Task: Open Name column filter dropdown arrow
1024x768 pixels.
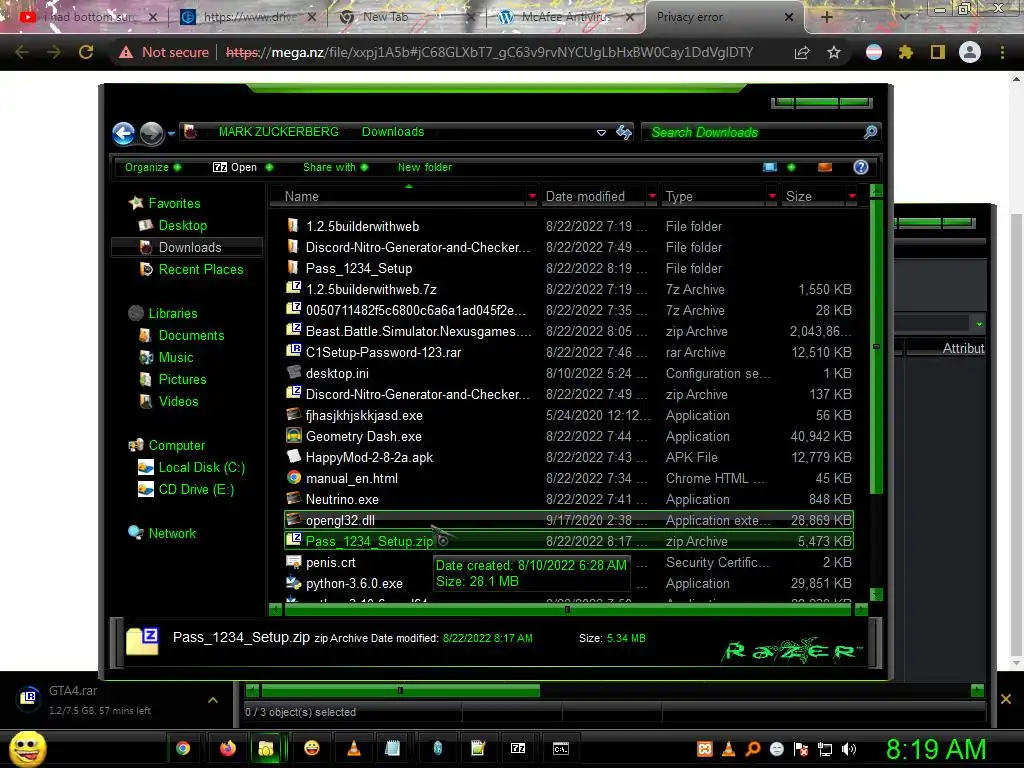Action: pos(532,196)
